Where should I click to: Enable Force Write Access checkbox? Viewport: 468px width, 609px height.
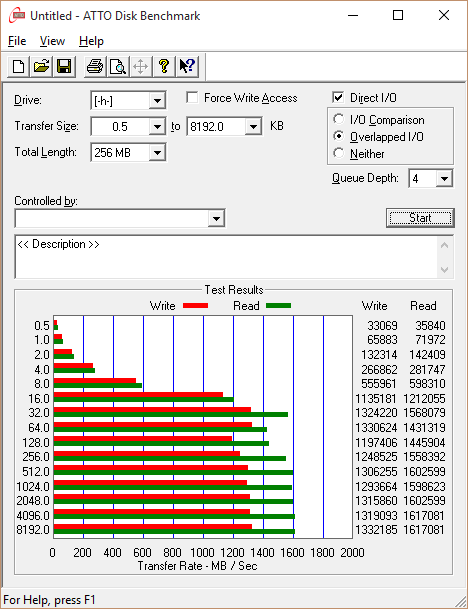click(x=192, y=97)
